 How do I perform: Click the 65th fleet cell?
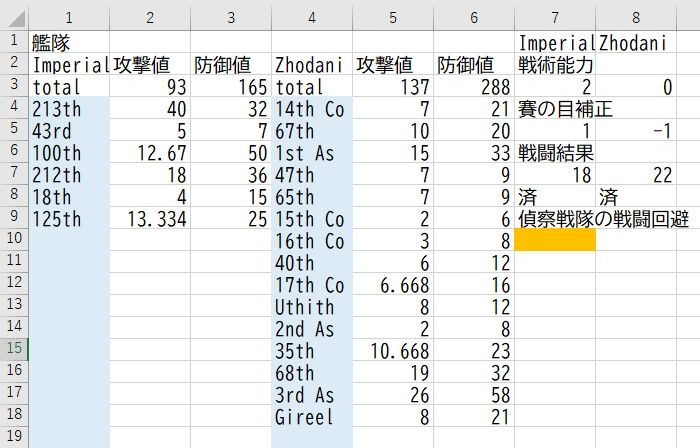[312, 196]
